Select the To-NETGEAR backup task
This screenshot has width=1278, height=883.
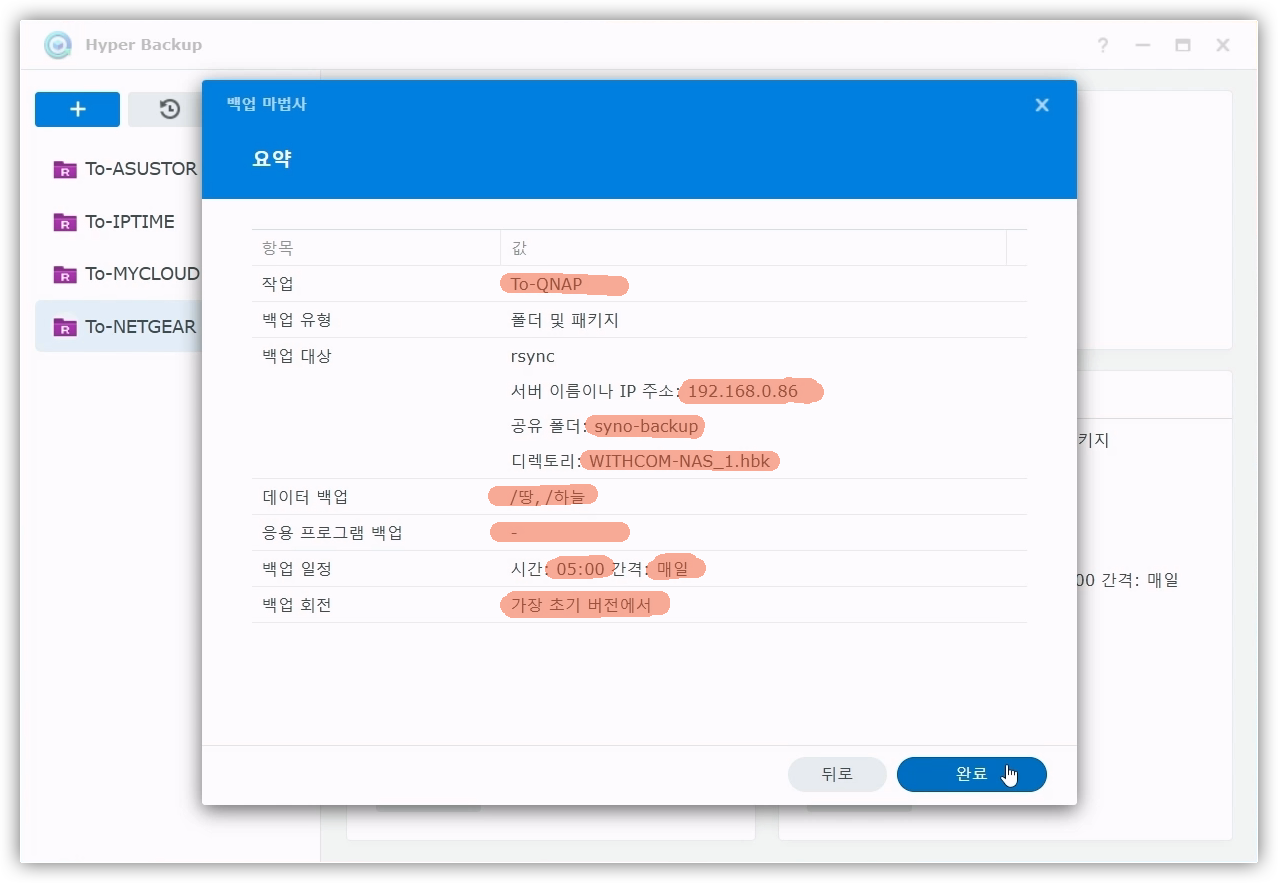coord(140,327)
